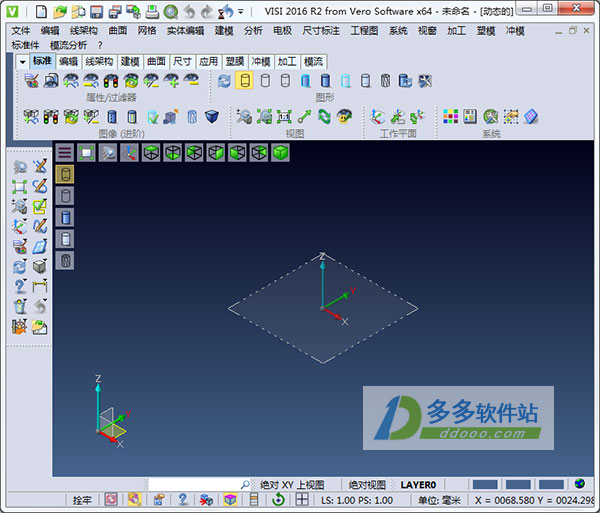Select the dark blue shaded cylinder in 图形 group
600x513 pixels.
[x=325, y=81]
